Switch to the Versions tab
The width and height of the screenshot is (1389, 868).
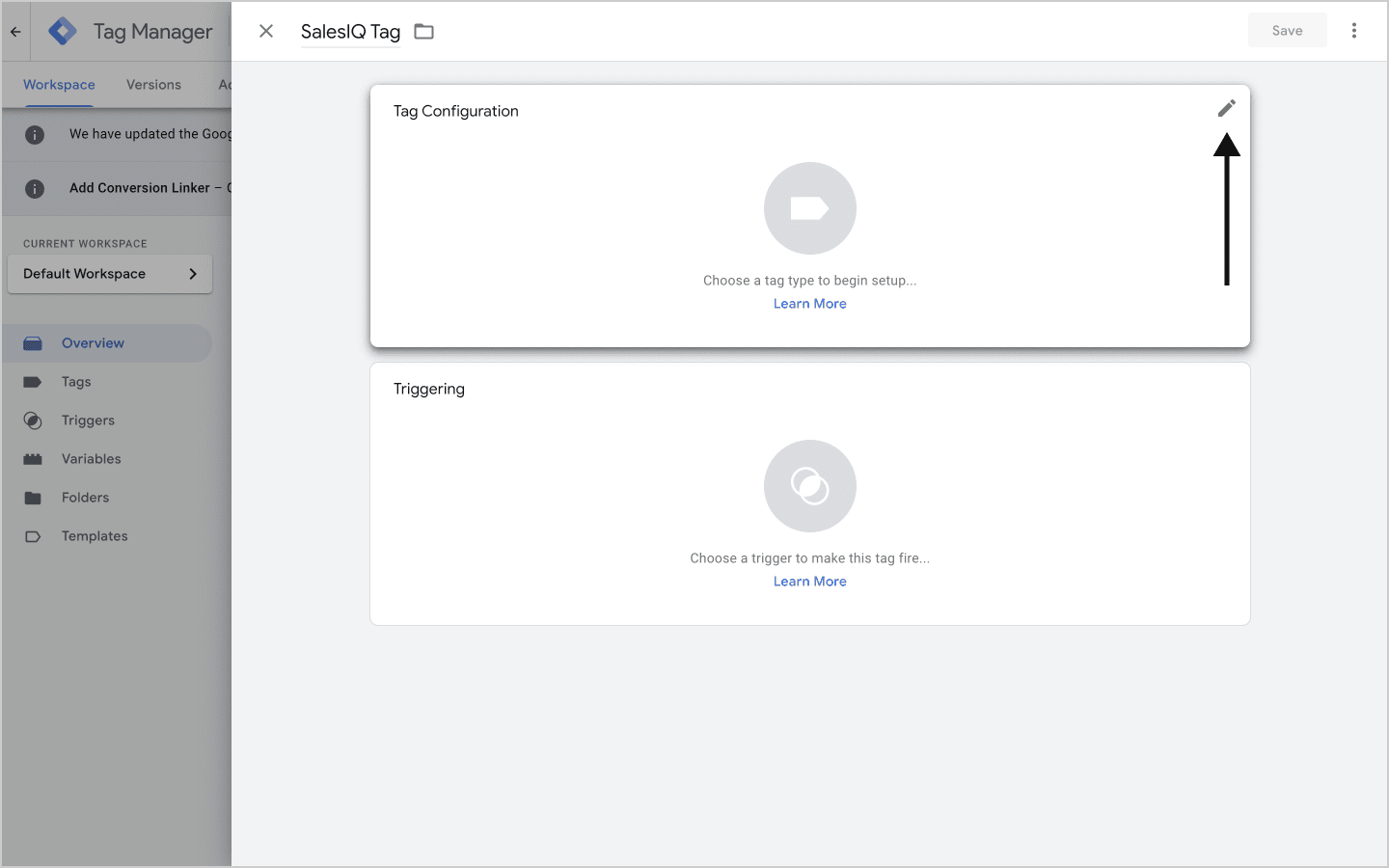click(x=153, y=85)
